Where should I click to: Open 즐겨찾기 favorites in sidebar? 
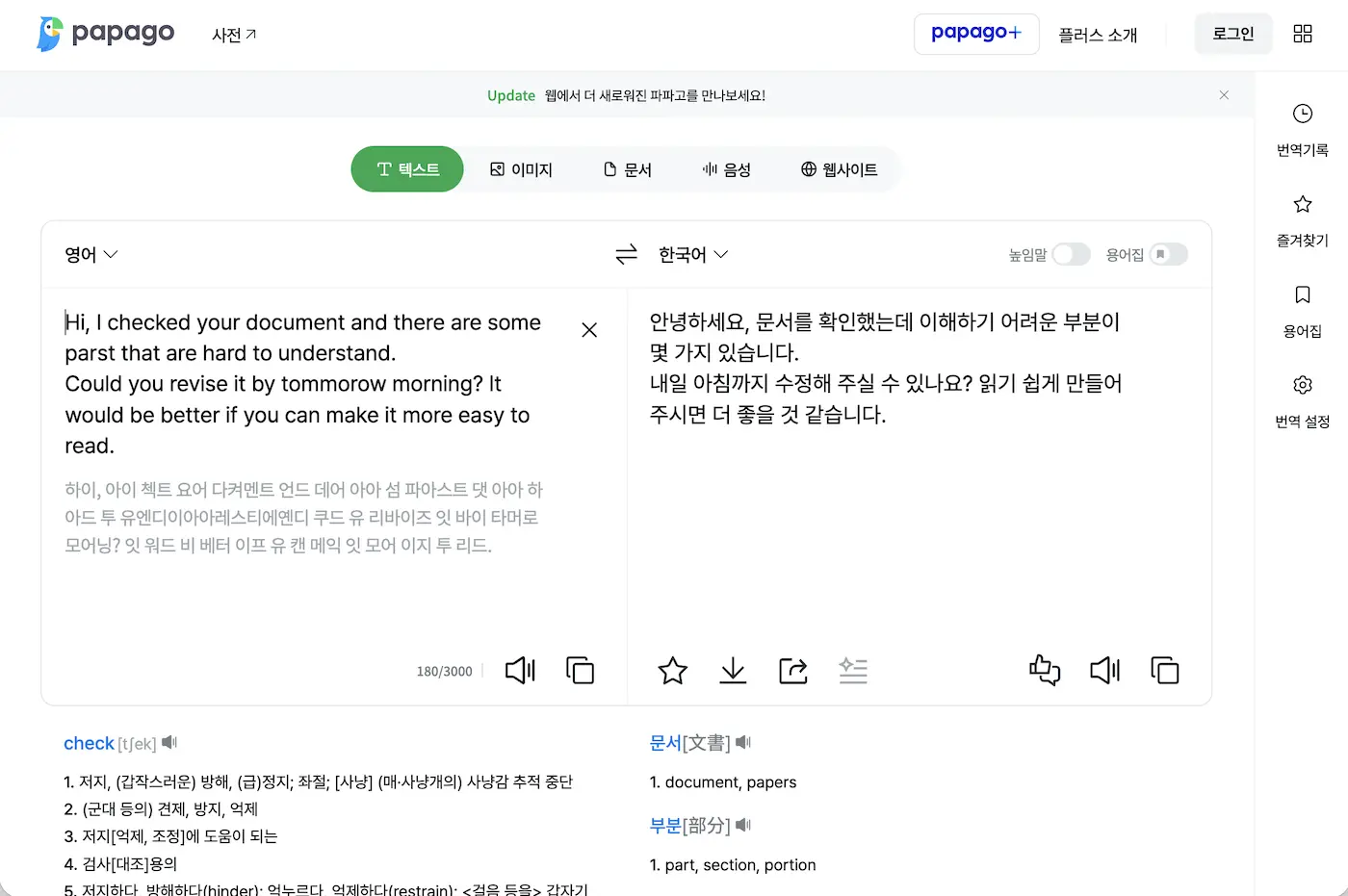[1303, 220]
